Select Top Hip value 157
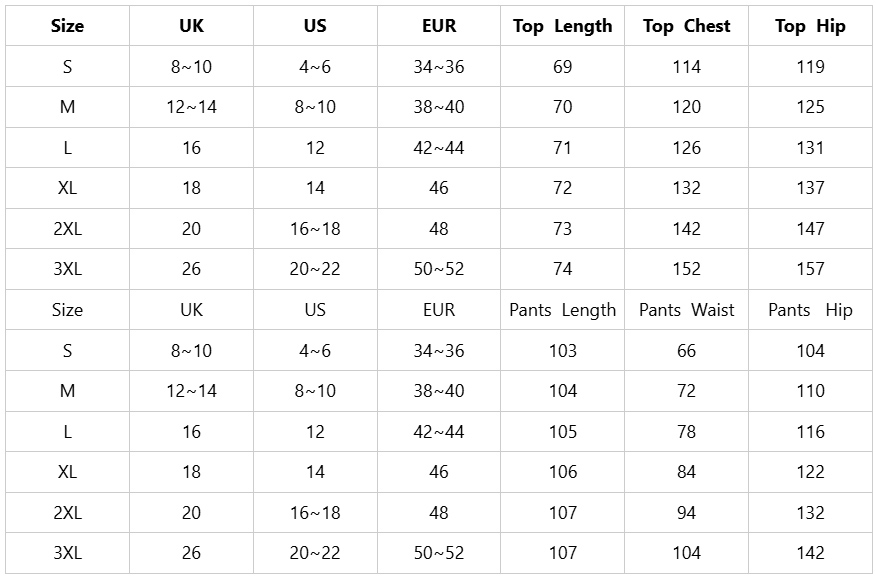 click(x=810, y=269)
